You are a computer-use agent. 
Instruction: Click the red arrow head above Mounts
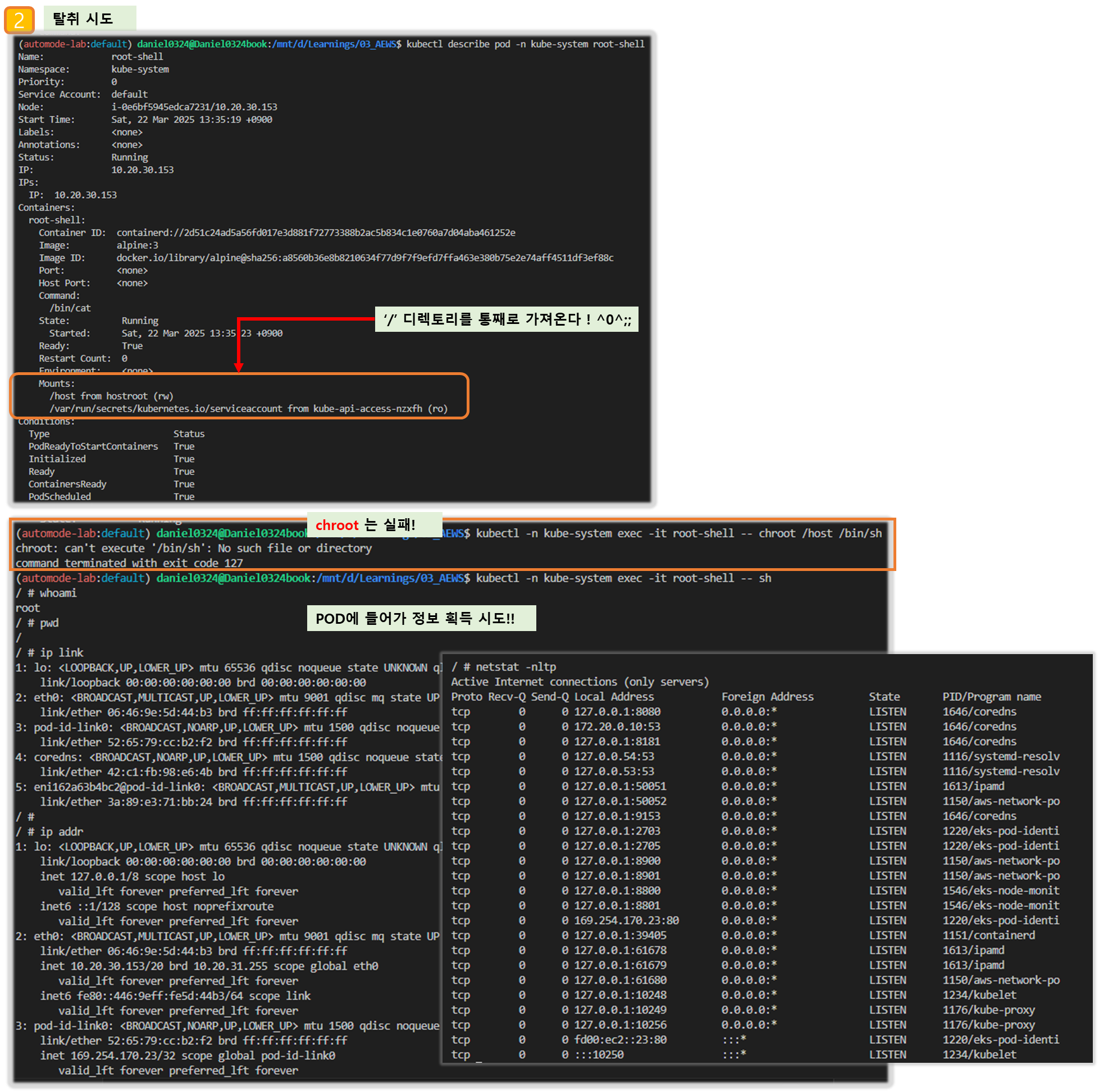[x=239, y=367]
